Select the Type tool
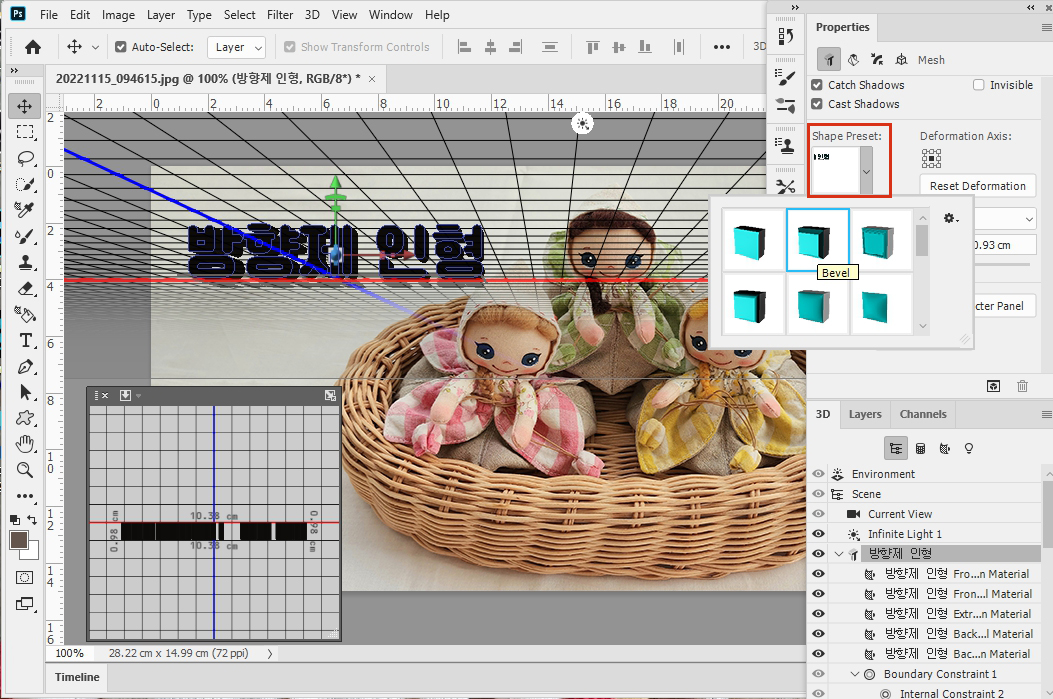This screenshot has width=1053, height=699. pos(25,340)
